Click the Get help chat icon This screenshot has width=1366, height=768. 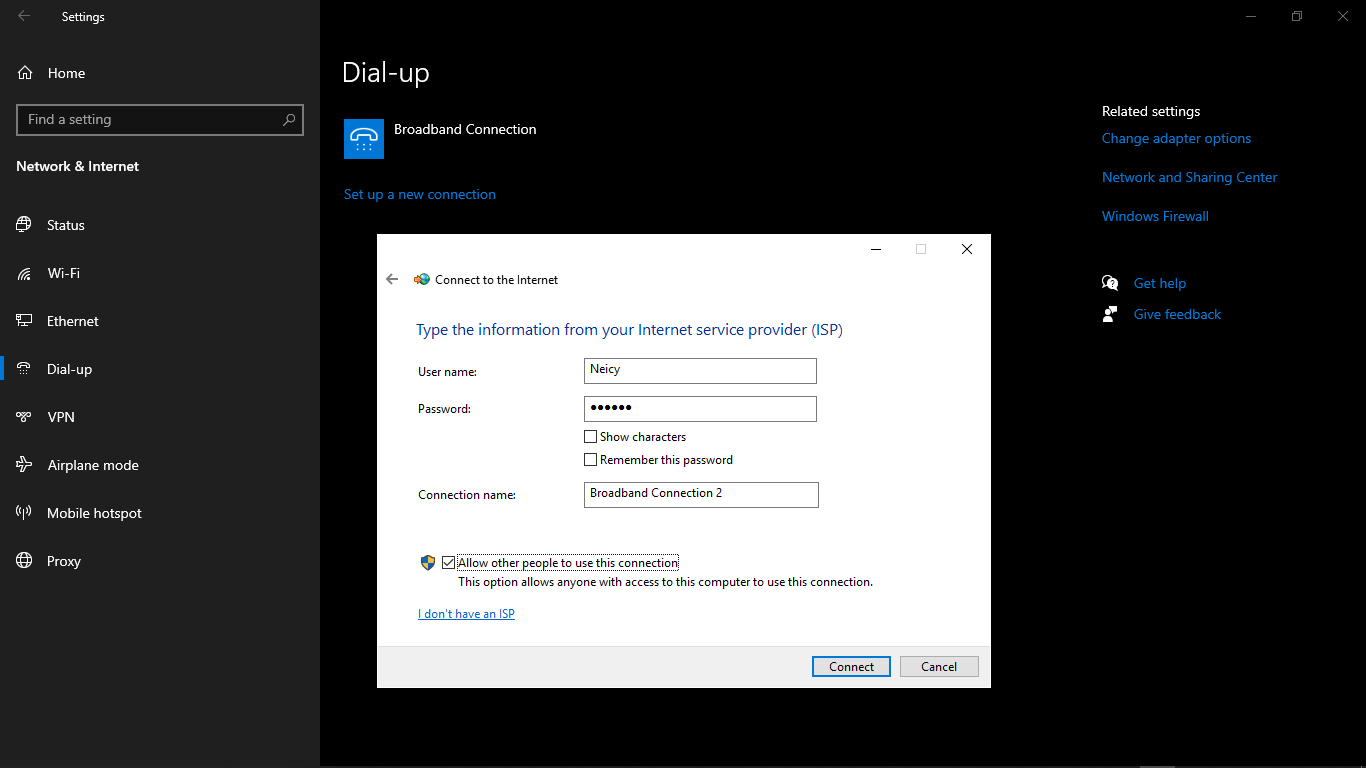[1110, 283]
